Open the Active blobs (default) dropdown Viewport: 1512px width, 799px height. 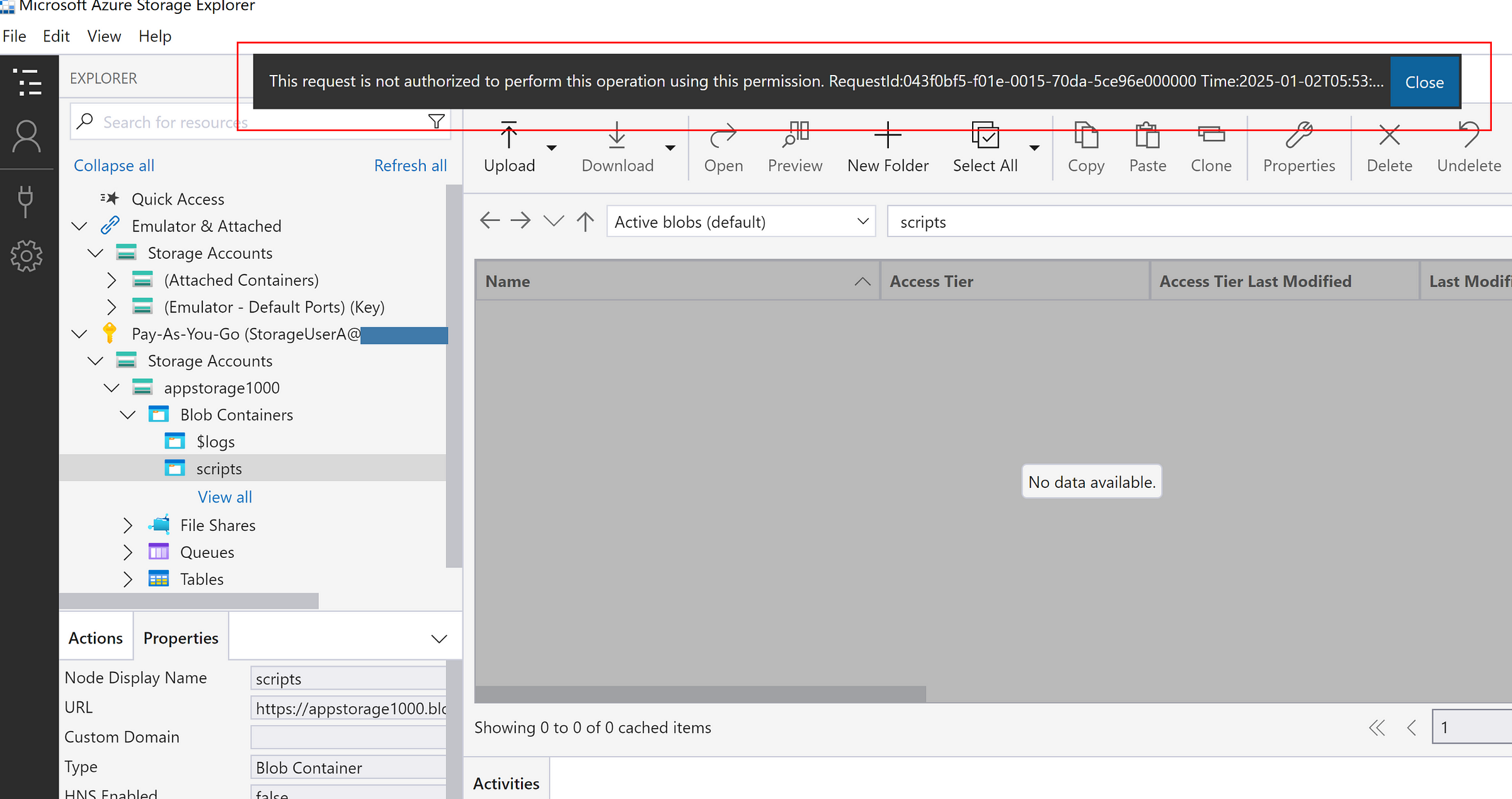[x=741, y=222]
